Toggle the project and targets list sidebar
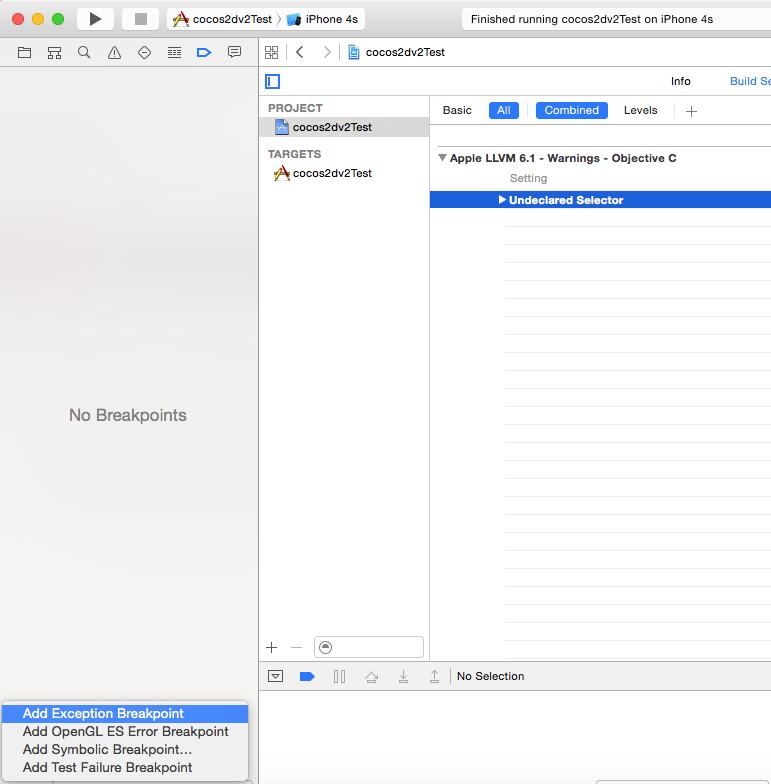The width and height of the screenshot is (771, 784). pos(272,82)
